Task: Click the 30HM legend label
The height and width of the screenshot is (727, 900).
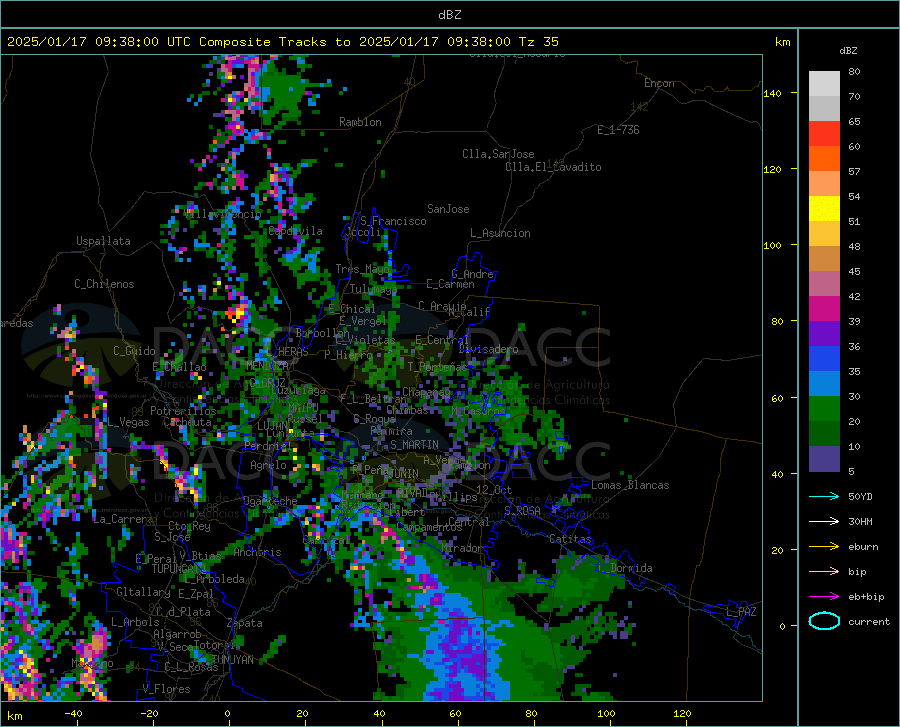Action: click(860, 522)
